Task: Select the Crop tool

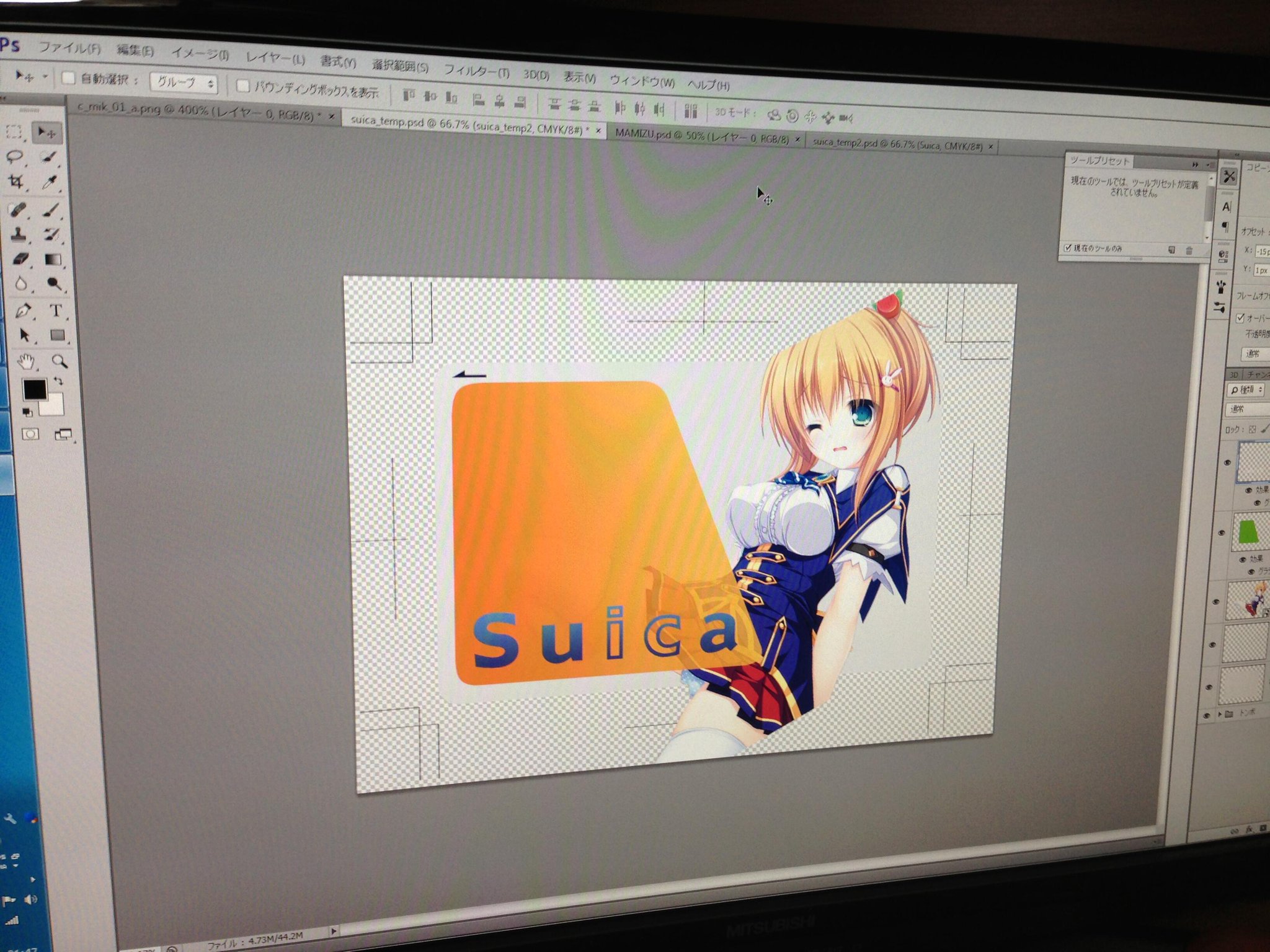Action: pyautogui.click(x=15, y=182)
